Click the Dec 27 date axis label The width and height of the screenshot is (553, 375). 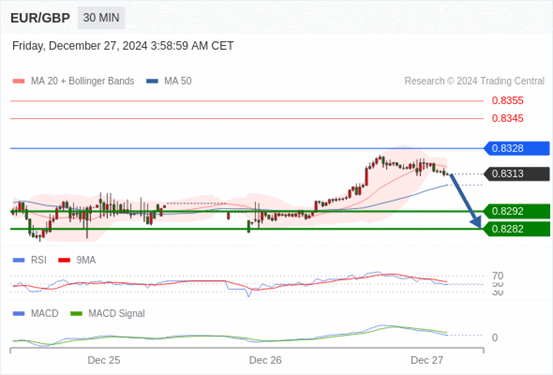tap(427, 360)
